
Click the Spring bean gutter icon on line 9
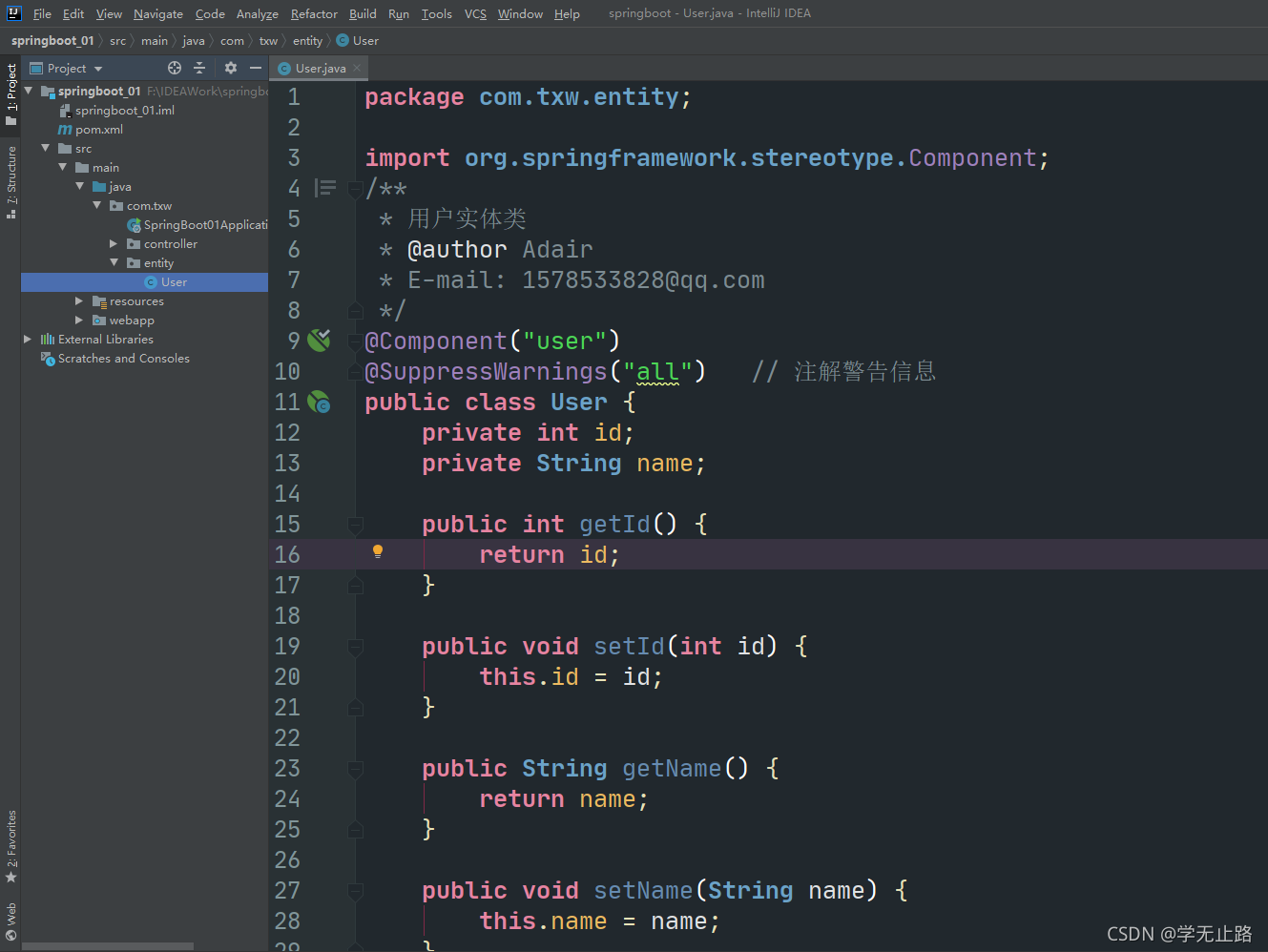pyautogui.click(x=320, y=341)
